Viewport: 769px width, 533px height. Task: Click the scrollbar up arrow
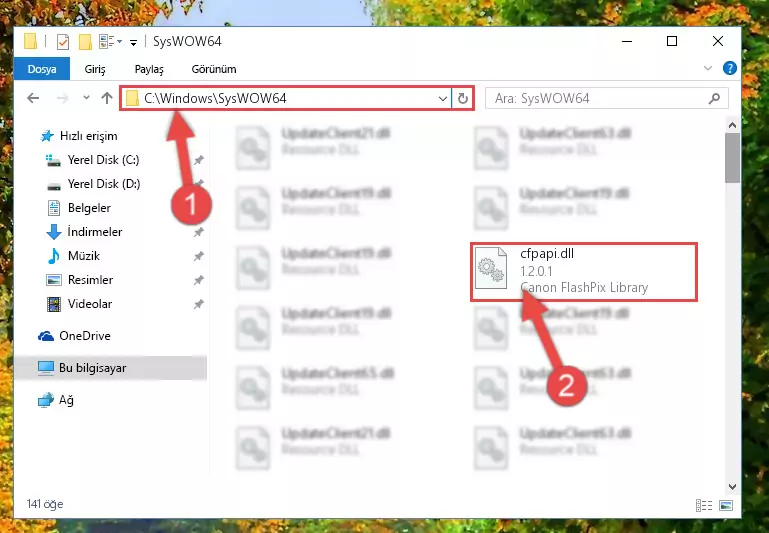732,125
